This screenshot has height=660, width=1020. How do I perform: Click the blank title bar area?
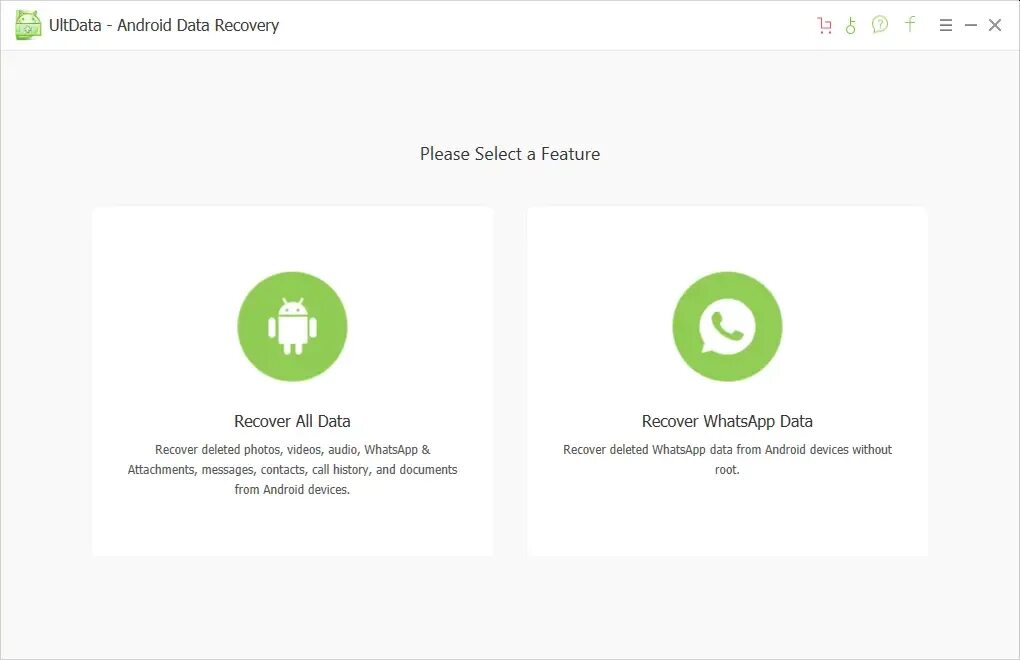point(546,25)
